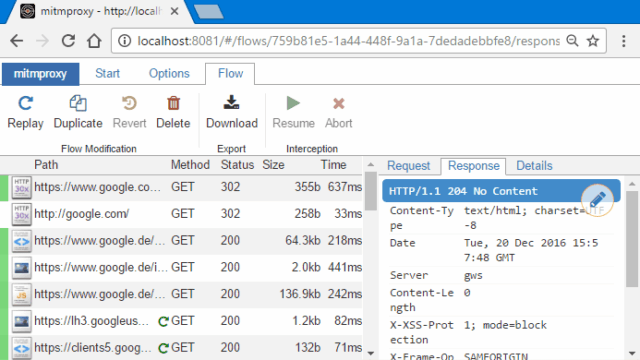Open the browser home page
This screenshot has height=360, width=640.
click(94, 41)
